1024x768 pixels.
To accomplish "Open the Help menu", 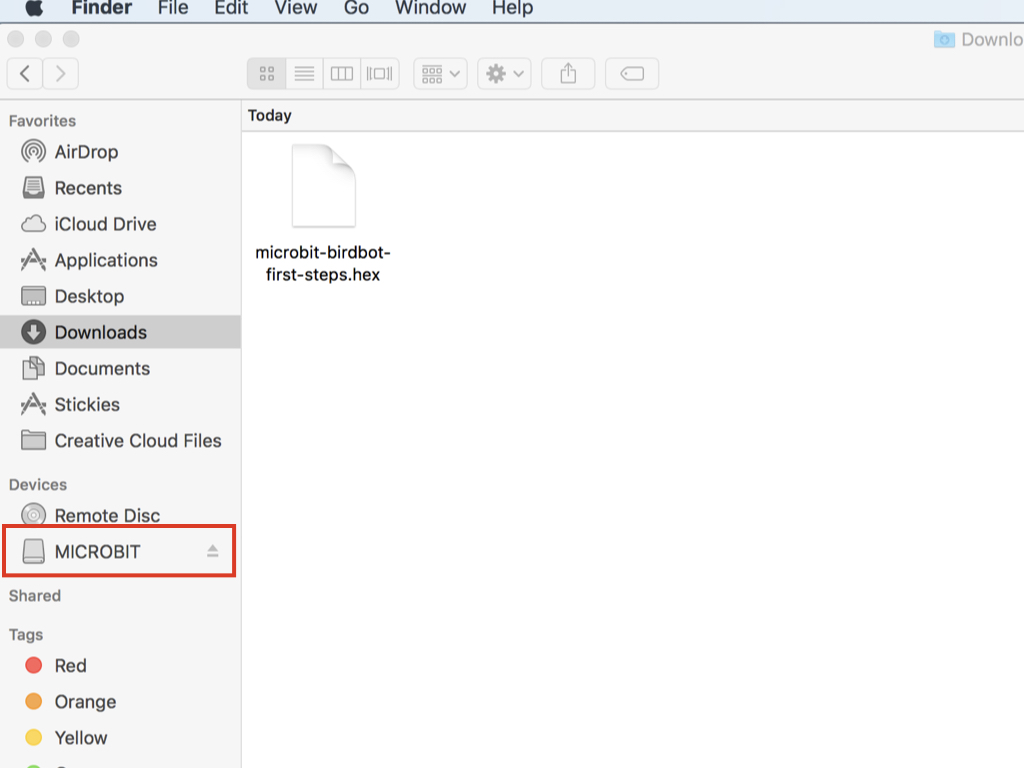I will coord(513,8).
